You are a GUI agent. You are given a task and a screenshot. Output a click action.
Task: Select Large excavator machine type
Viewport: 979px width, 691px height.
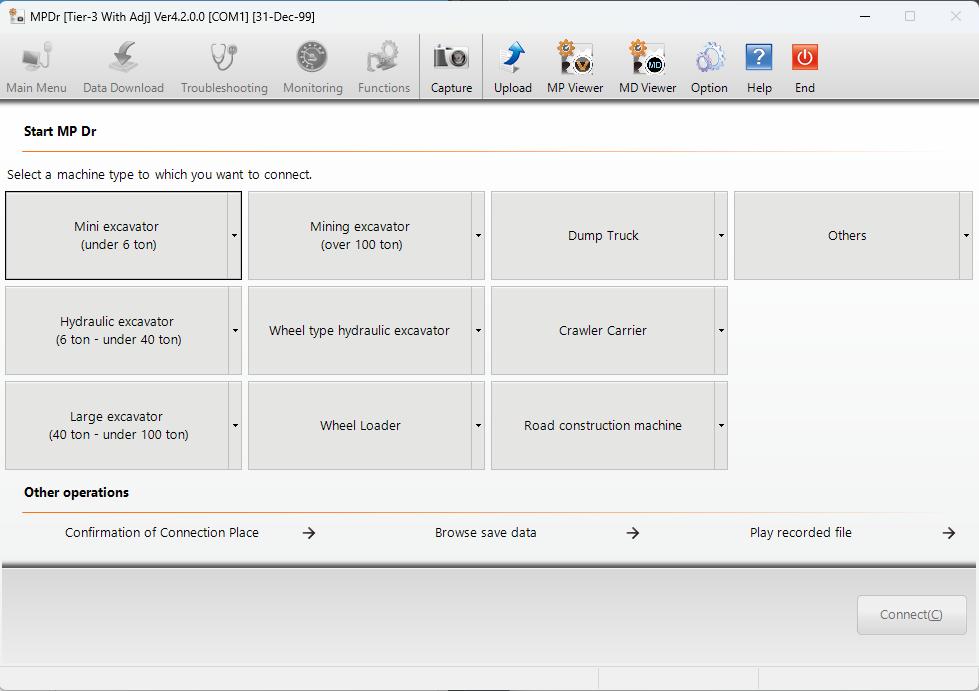pos(118,426)
